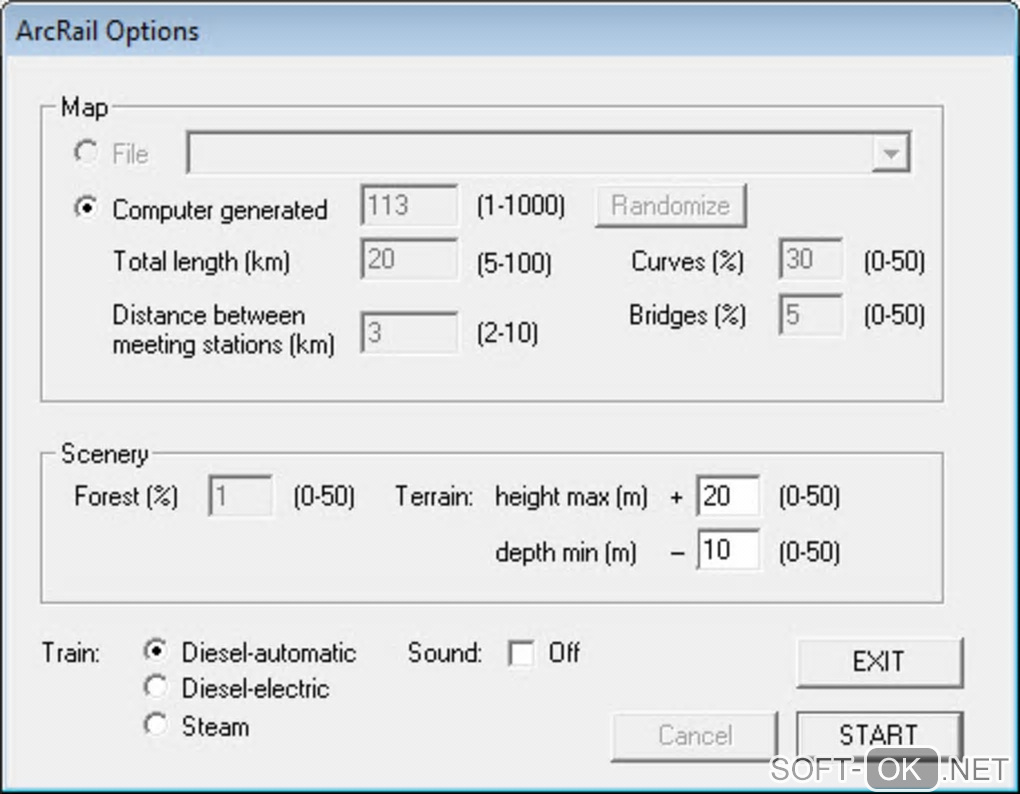Viewport: 1020px width, 794px height.
Task: Click the Curves (%) label
Action: point(687,261)
